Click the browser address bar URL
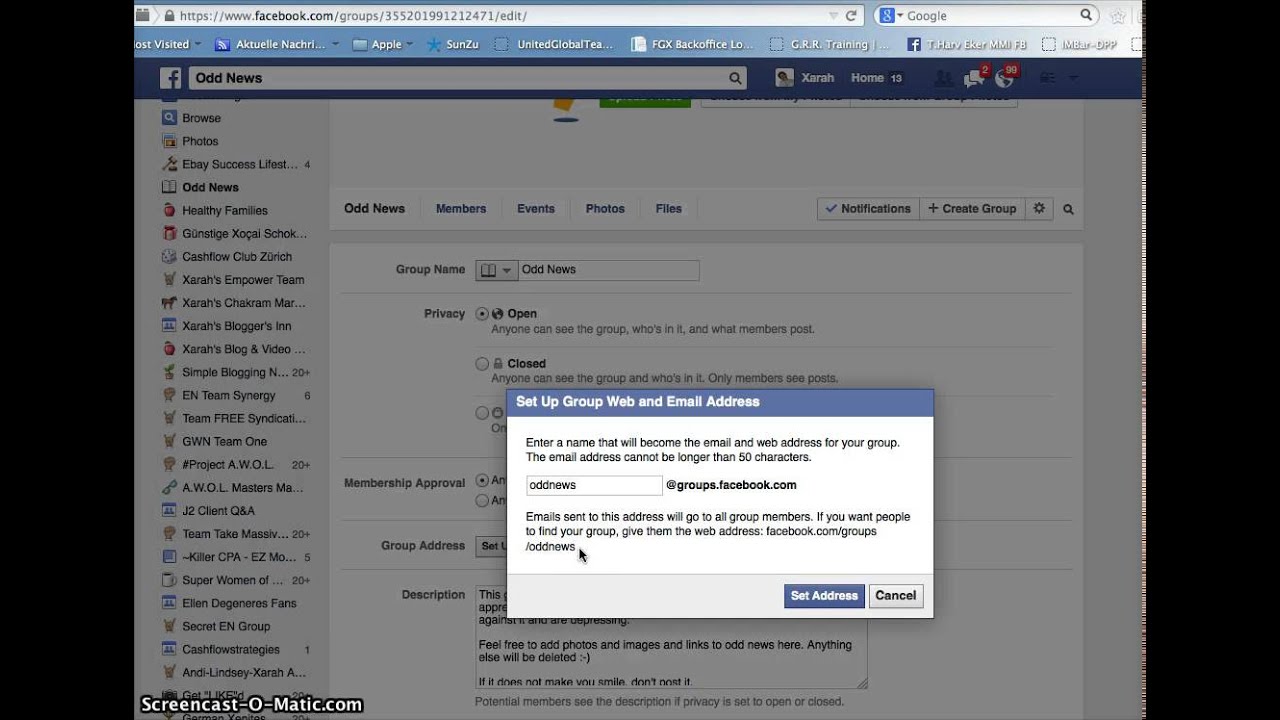This screenshot has width=1280, height=720. (354, 16)
